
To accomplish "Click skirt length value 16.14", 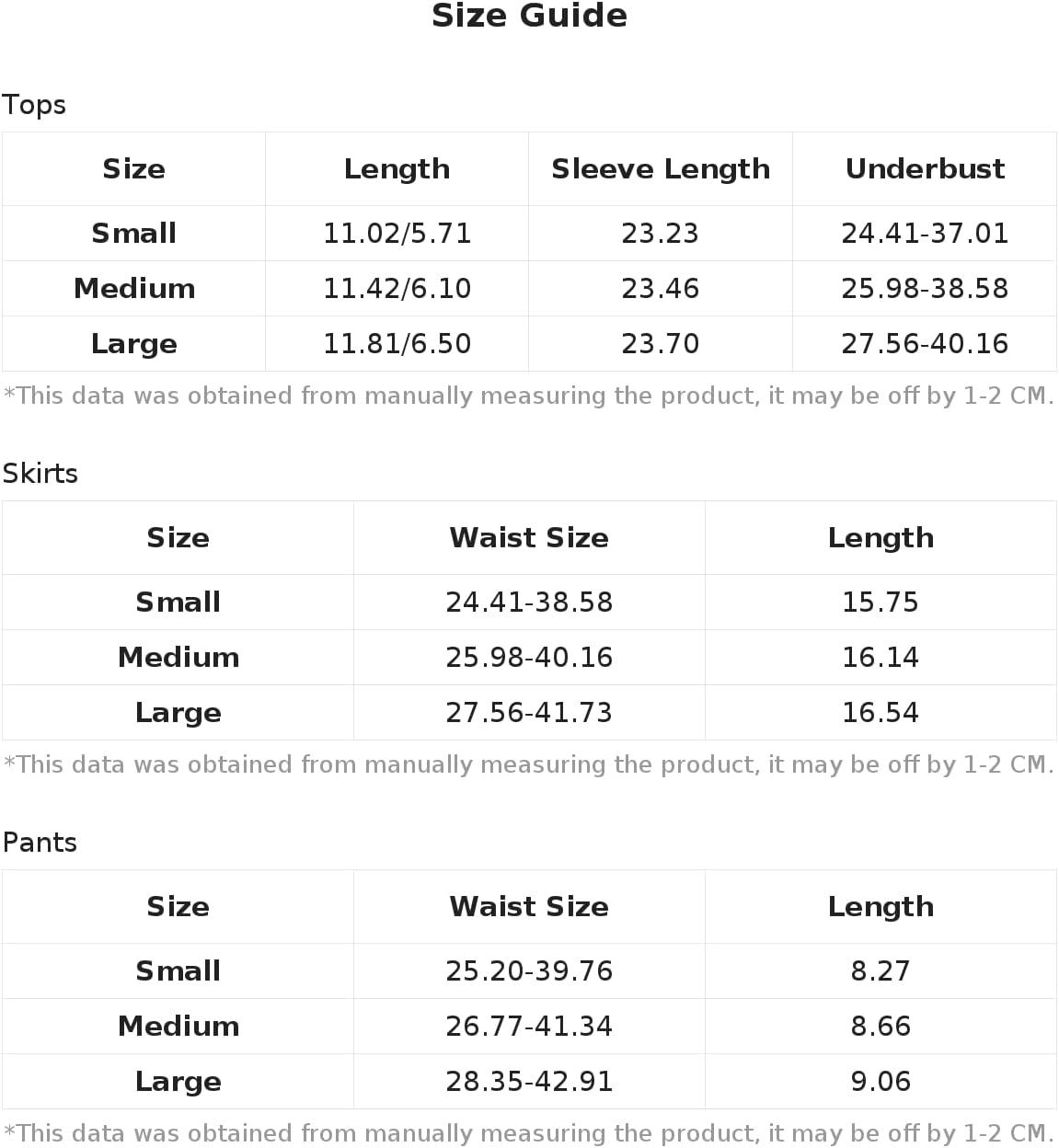I will pyautogui.click(x=881, y=658).
